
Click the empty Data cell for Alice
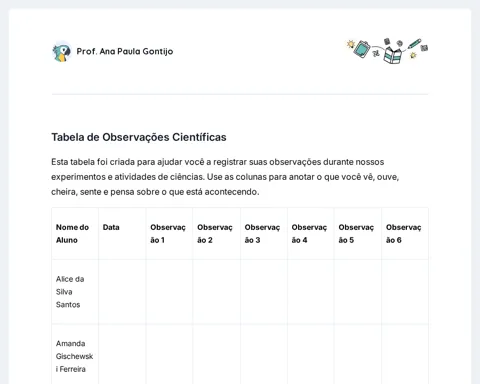click(122, 292)
